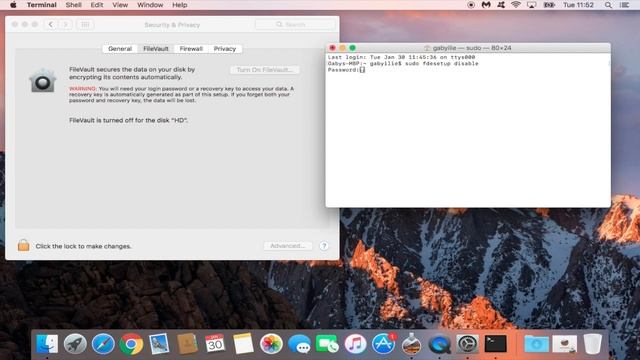The image size is (640, 360).
Task: Show all preferences grid button
Action: [85, 24]
